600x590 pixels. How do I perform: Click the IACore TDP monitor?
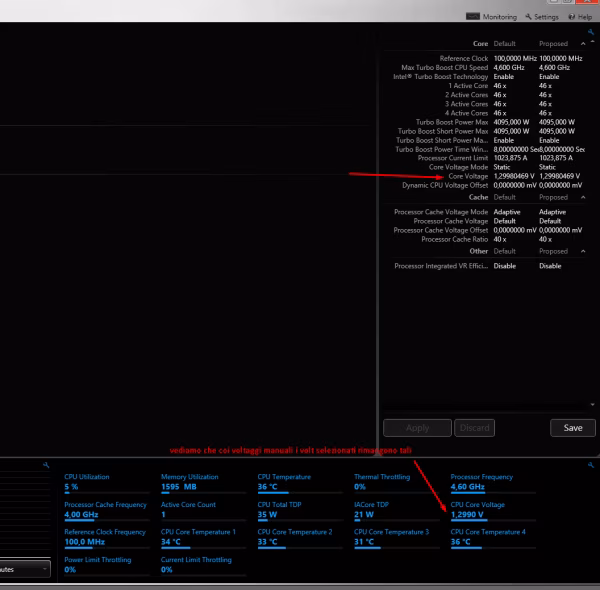396,510
